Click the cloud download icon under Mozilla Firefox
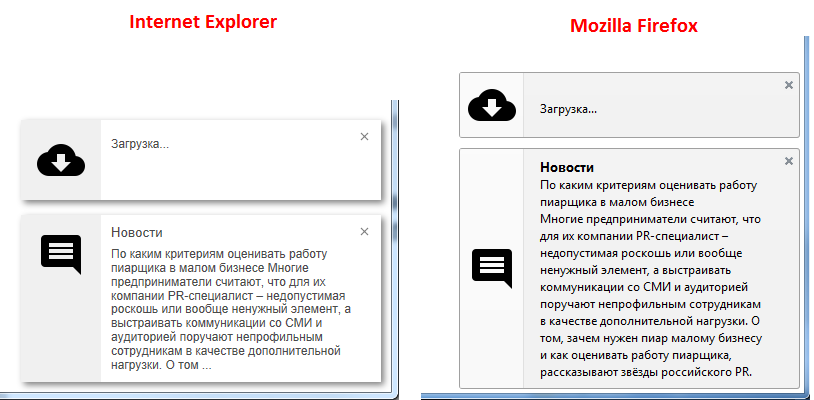This screenshot has width=814, height=400. tap(491, 104)
